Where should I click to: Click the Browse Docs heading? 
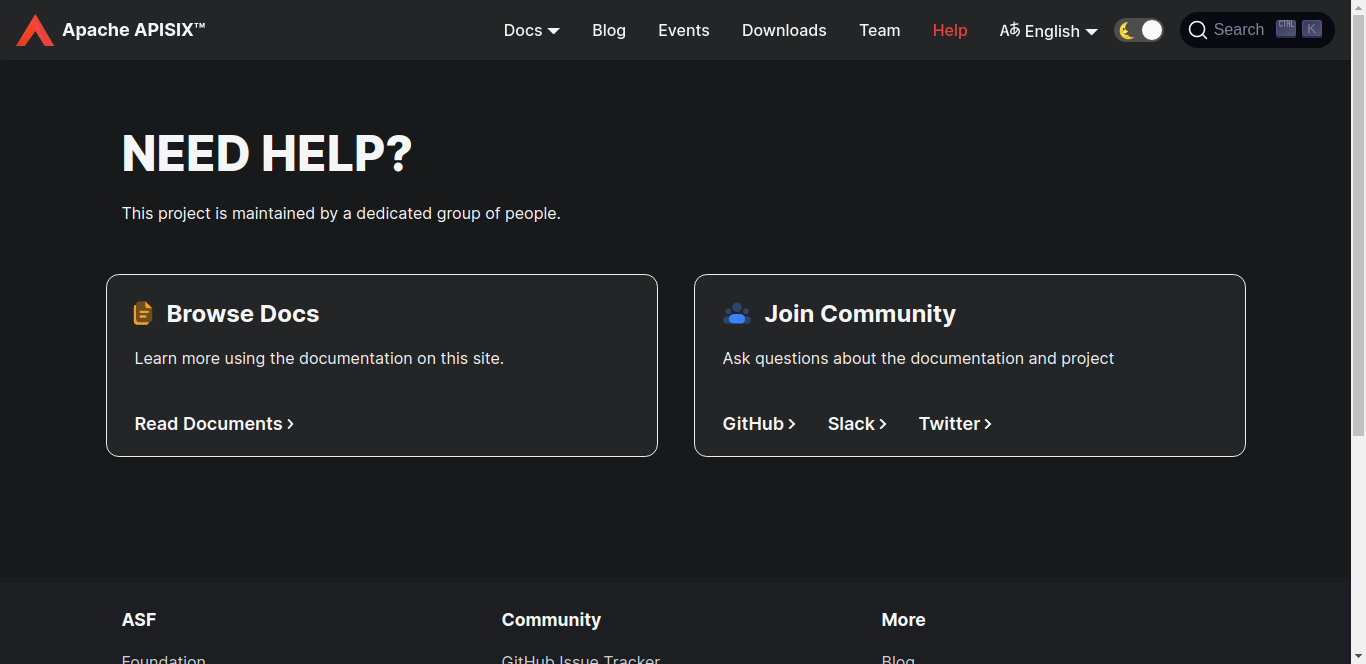243,313
